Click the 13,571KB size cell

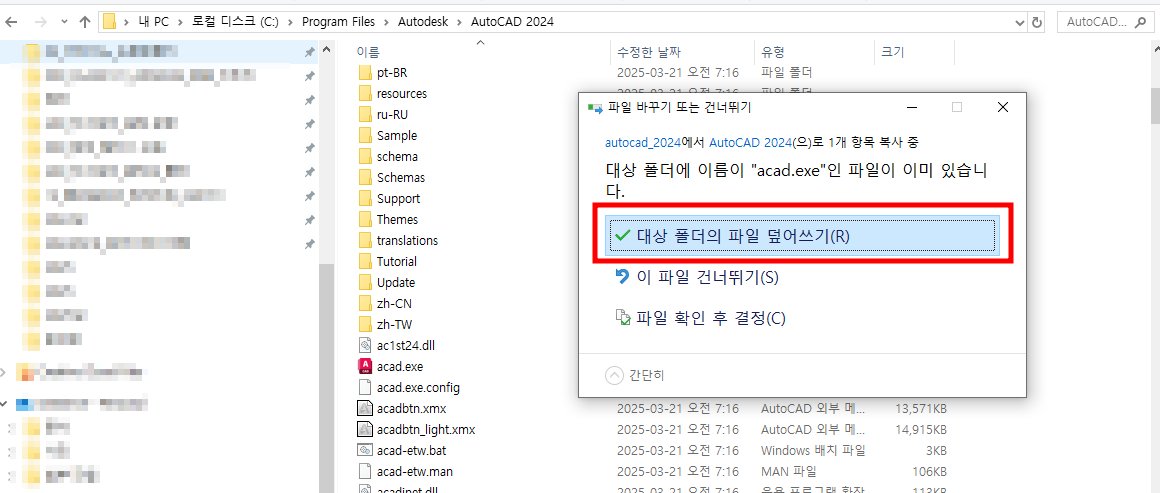pos(920,408)
